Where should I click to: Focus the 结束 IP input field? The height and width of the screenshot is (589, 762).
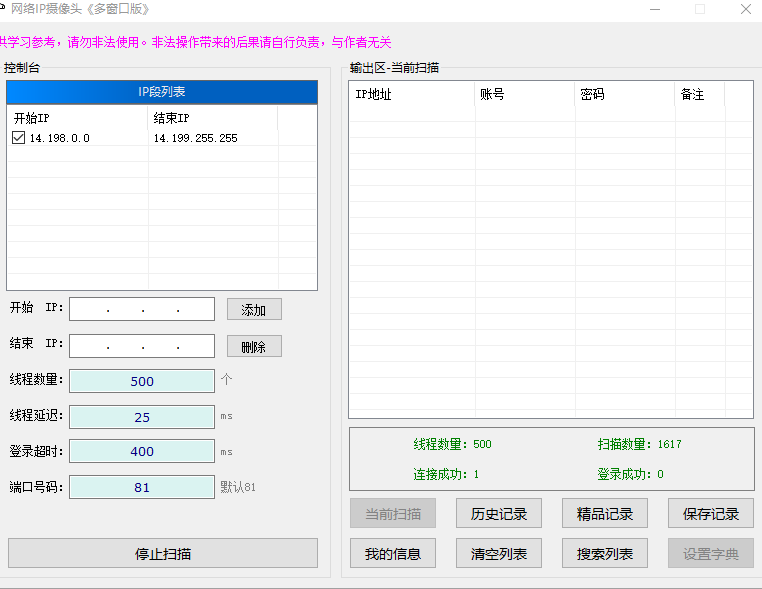(x=142, y=346)
